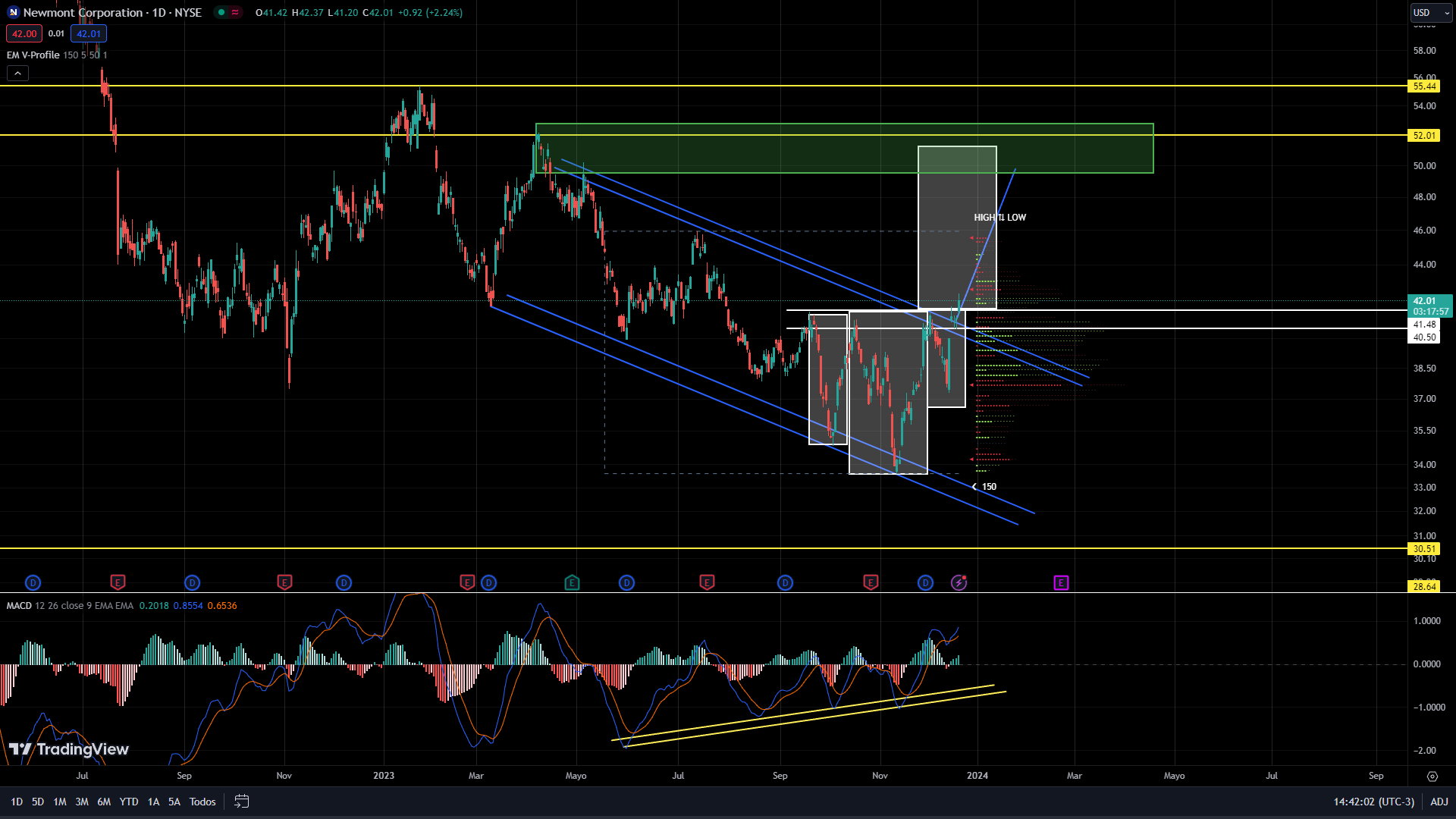Viewport: 1456px width, 819px height.
Task: Click the red approximate-data status icon
Action: click(235, 12)
